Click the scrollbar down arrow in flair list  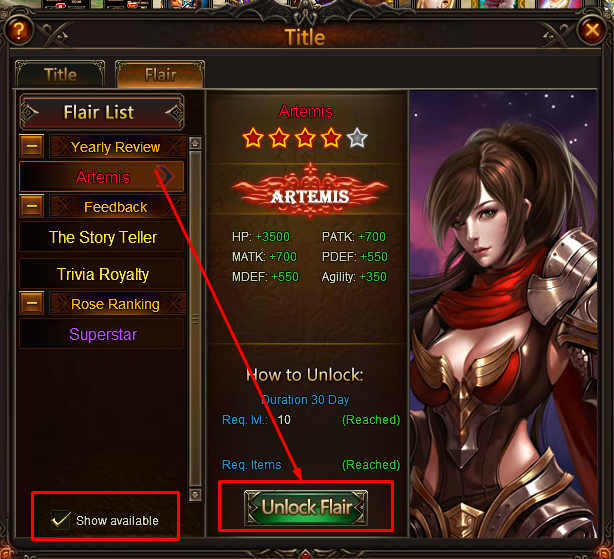(x=195, y=494)
